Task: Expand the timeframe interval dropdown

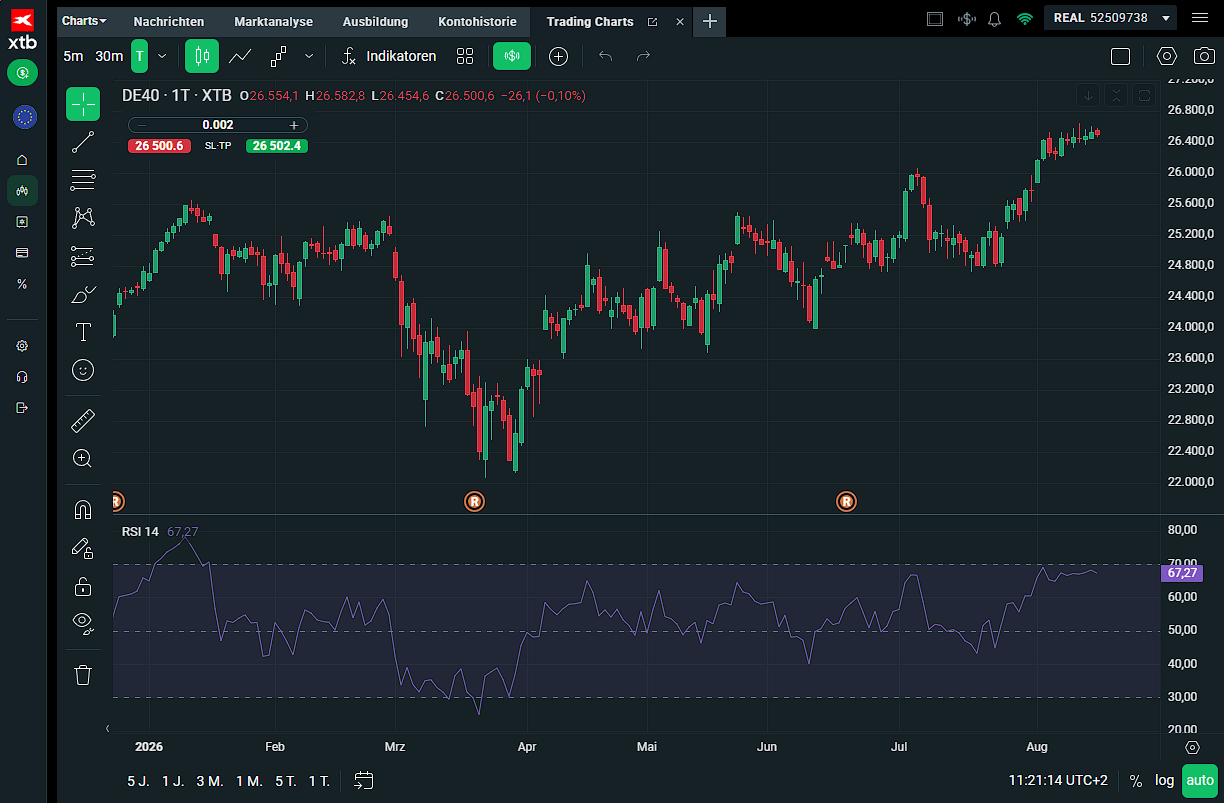Action: [162, 56]
